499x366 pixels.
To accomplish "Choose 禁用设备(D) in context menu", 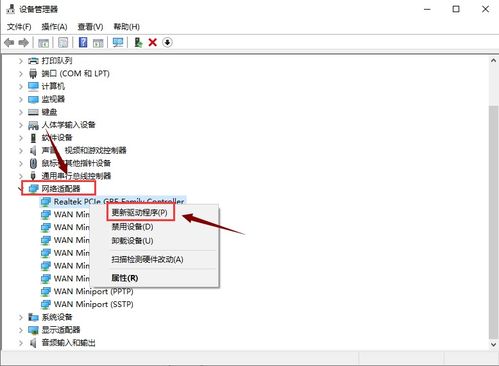I will (132, 227).
